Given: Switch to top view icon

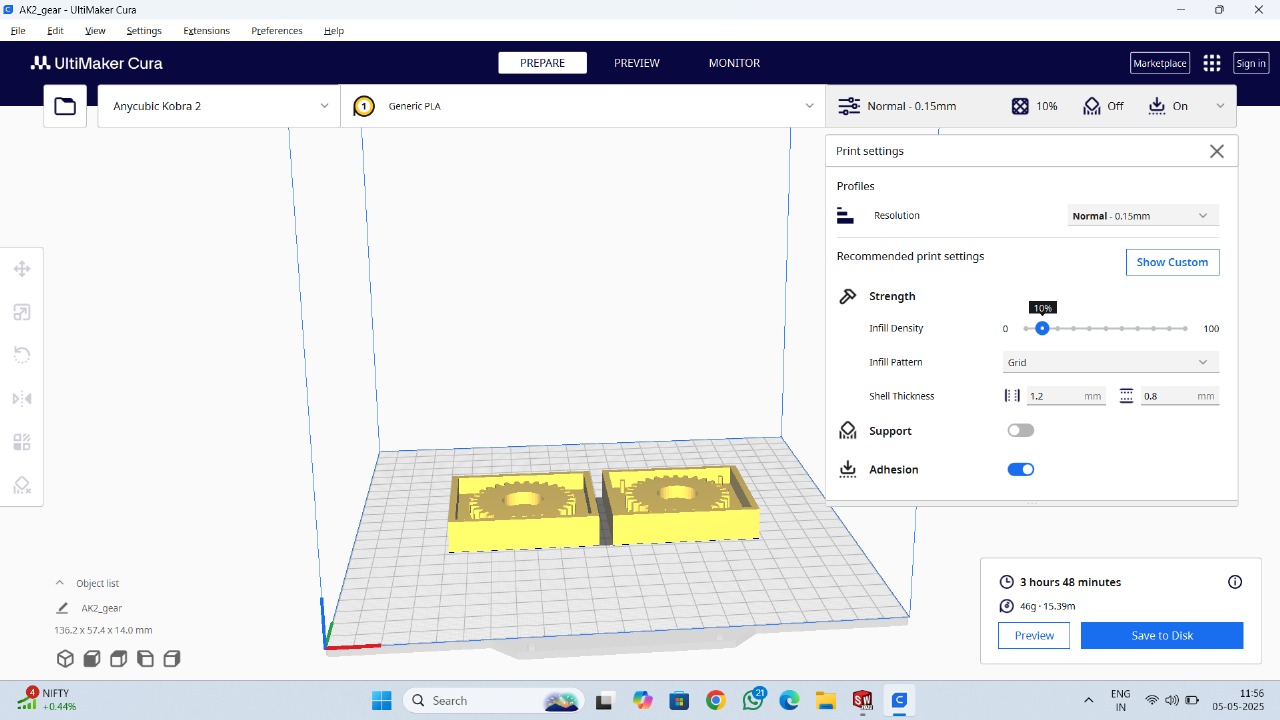Looking at the screenshot, I should click(x=118, y=659).
